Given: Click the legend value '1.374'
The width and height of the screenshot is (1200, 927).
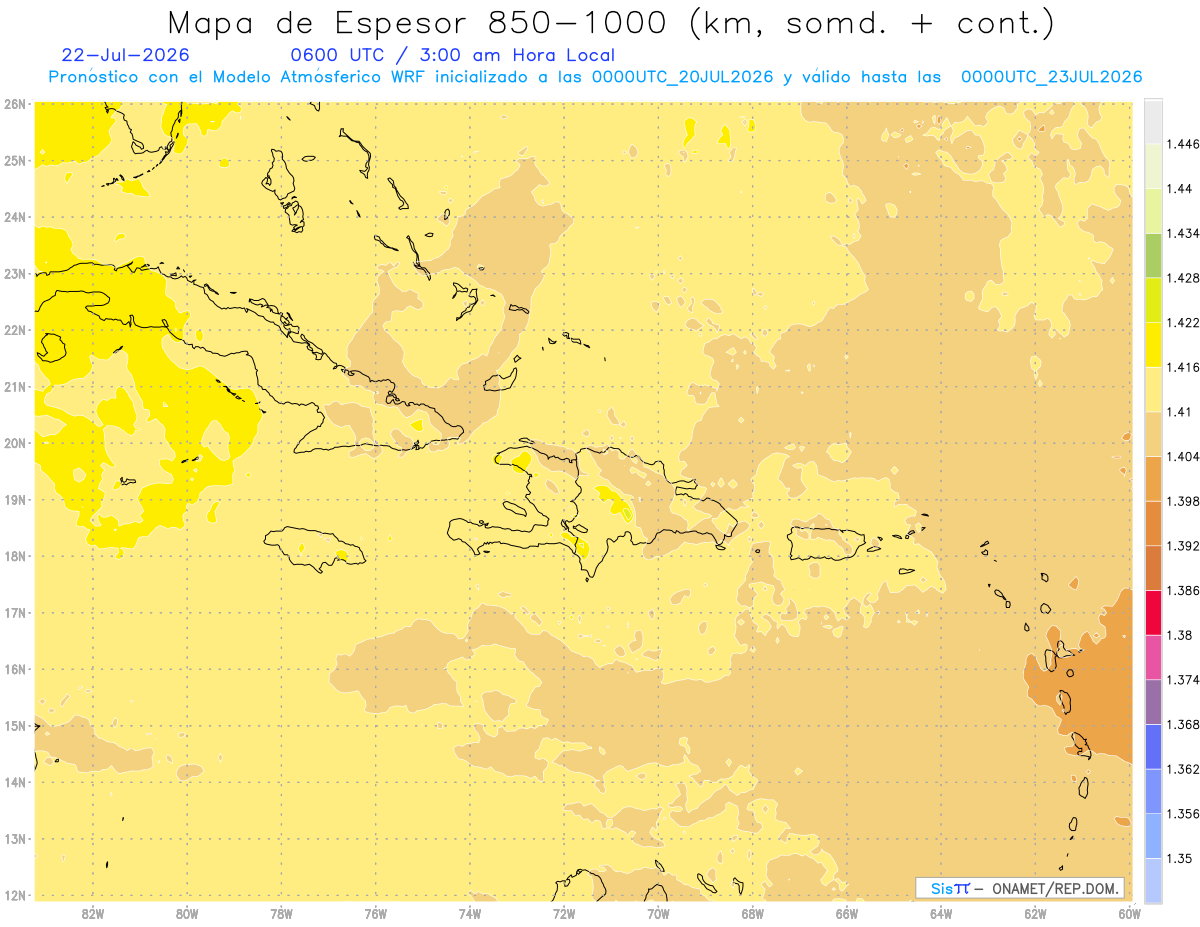Looking at the screenshot, I should tap(1182, 680).
